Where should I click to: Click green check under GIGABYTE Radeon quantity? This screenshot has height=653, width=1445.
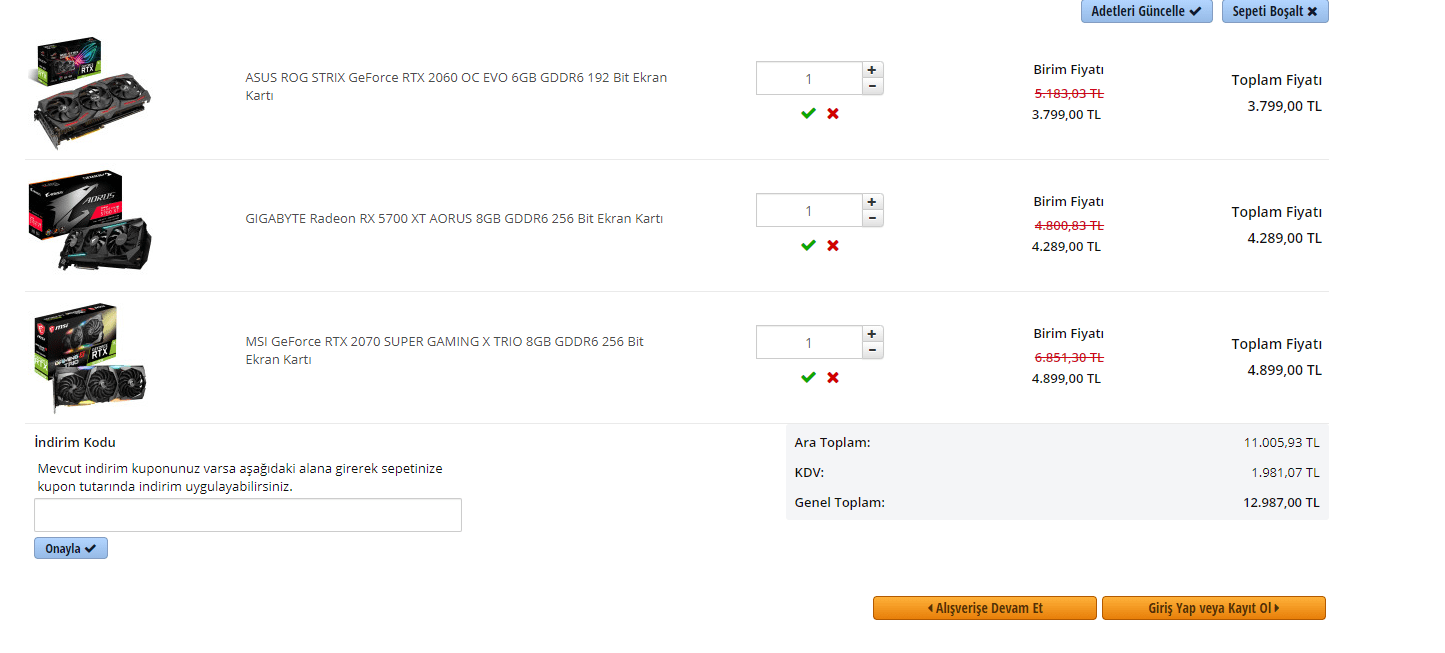(x=808, y=246)
